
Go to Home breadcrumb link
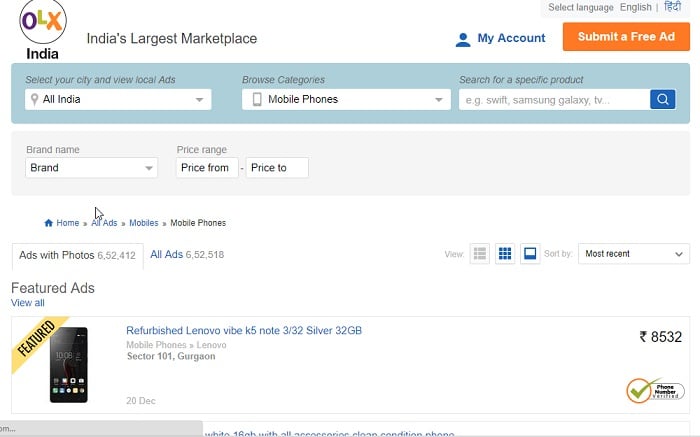67,223
